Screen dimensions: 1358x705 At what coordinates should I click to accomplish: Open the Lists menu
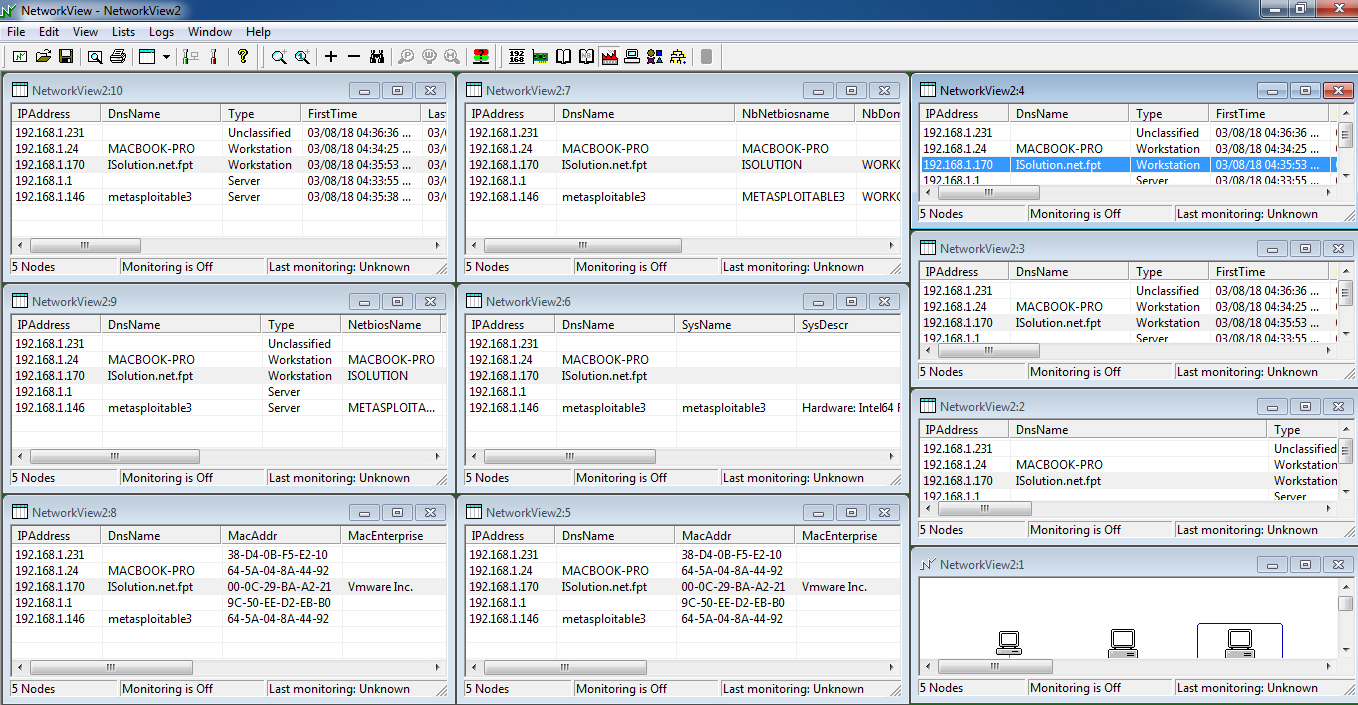coord(123,31)
